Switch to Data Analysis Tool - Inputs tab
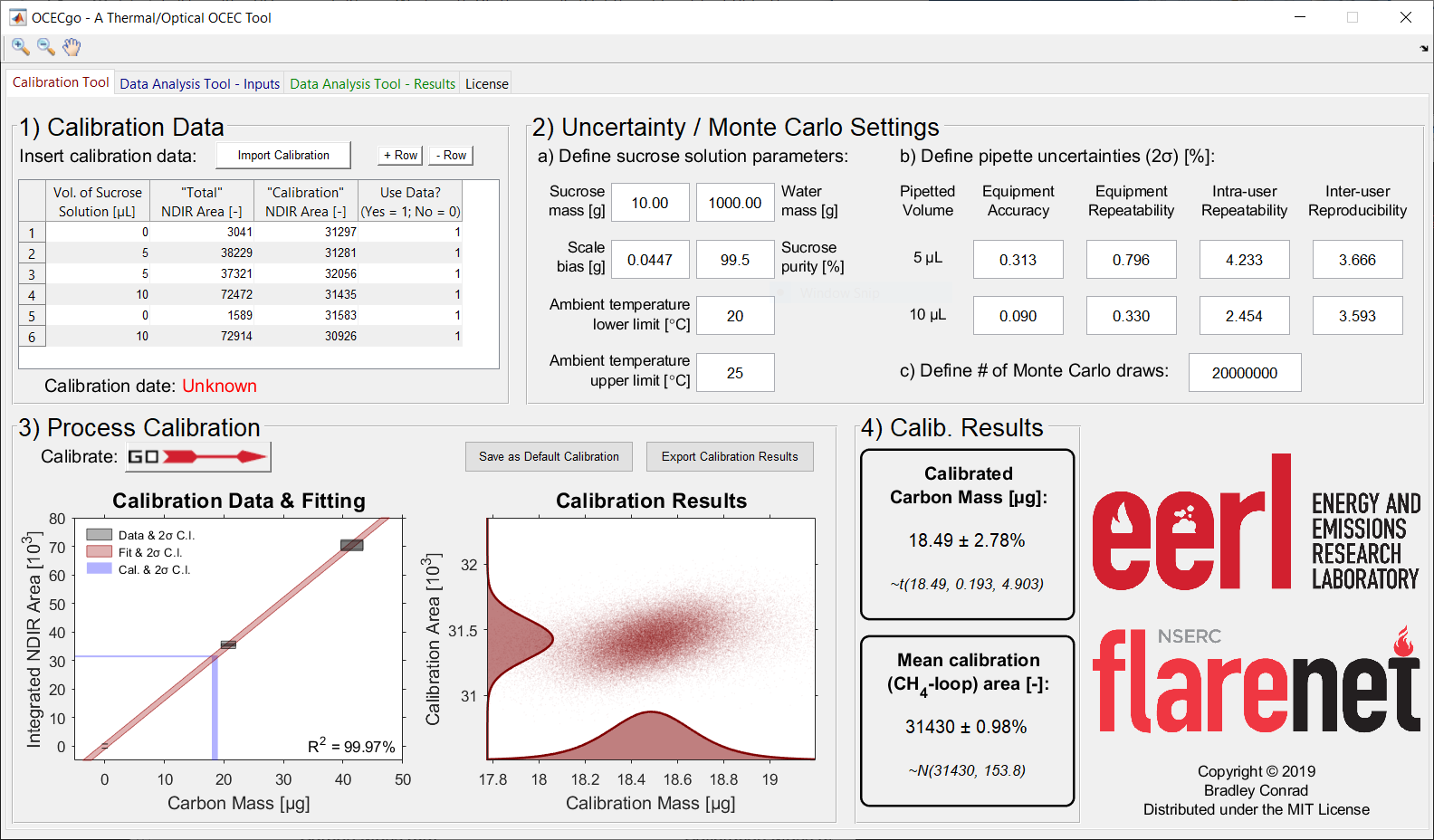The height and width of the screenshot is (840, 1434). click(199, 83)
